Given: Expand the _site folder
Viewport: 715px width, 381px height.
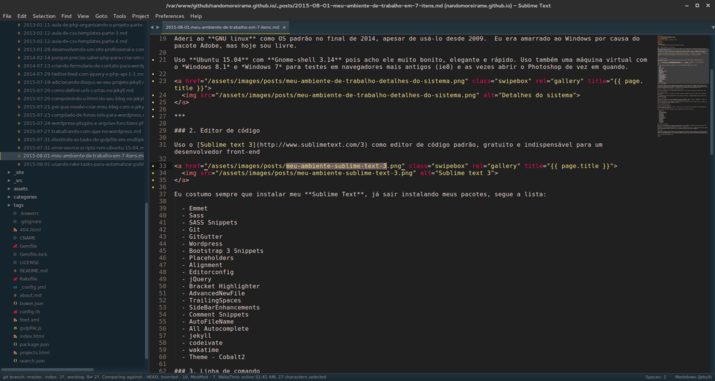Looking at the screenshot, I should coord(9,172).
